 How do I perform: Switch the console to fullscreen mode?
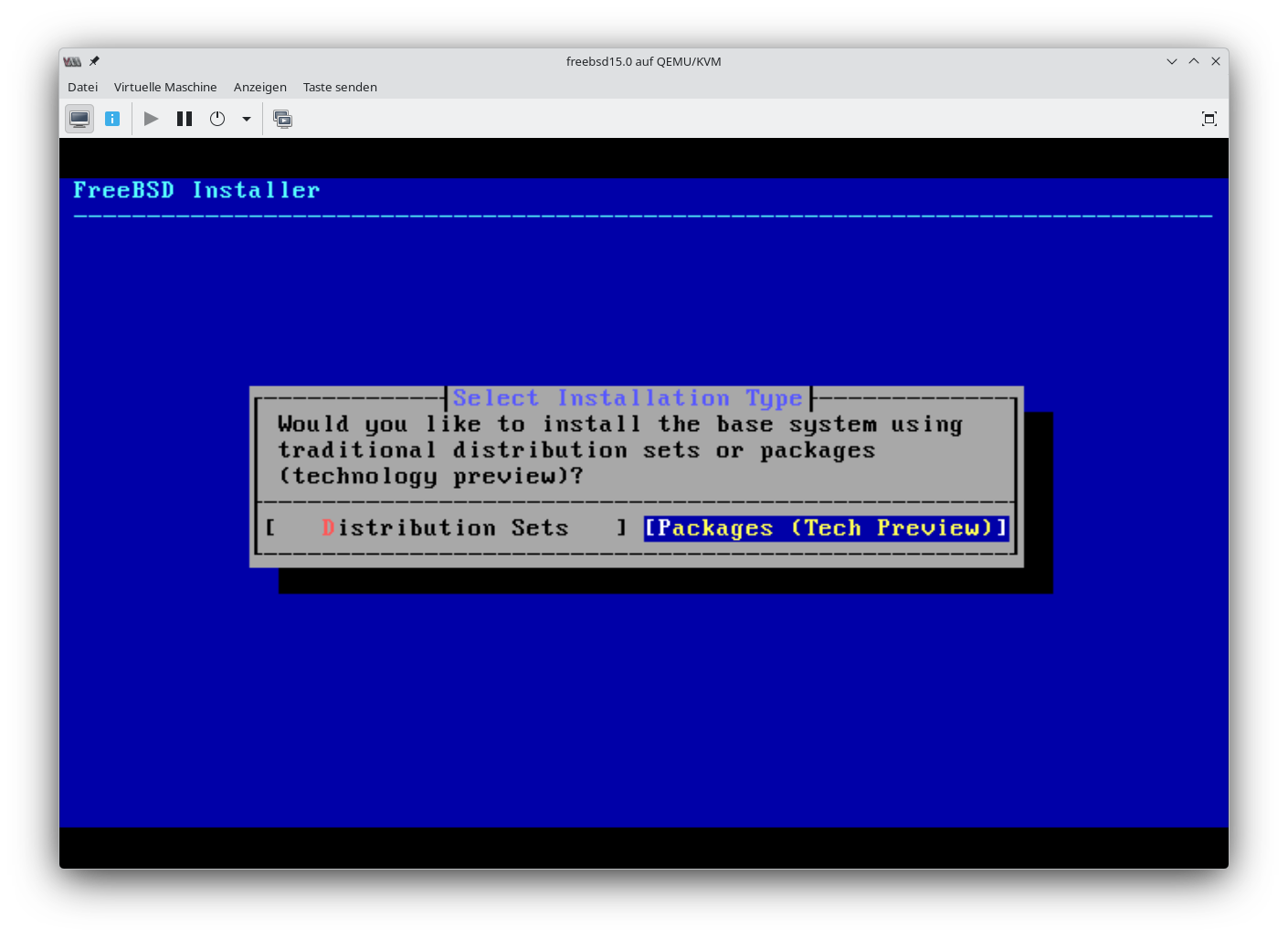[1209, 119]
